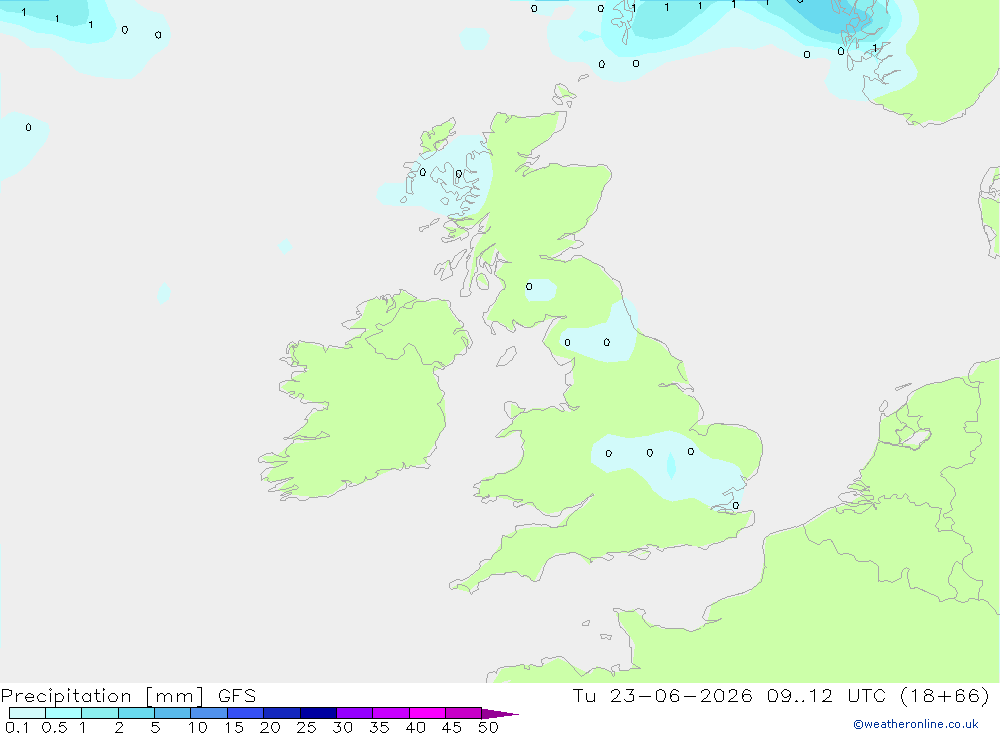Click the '0.1' legend scale value
1000x733 pixels.
(x=17, y=727)
